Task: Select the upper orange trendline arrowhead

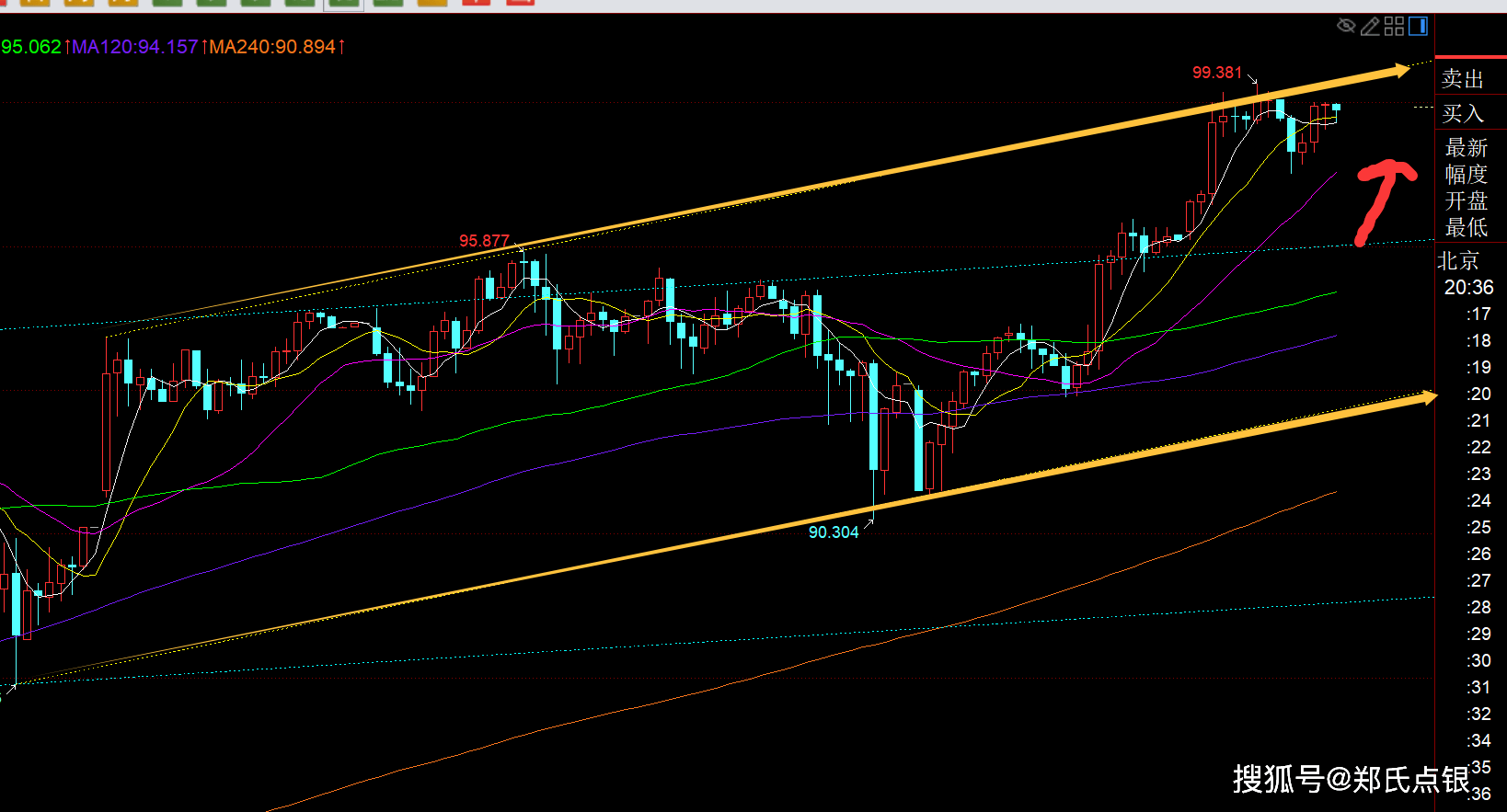Action: coord(1399,70)
